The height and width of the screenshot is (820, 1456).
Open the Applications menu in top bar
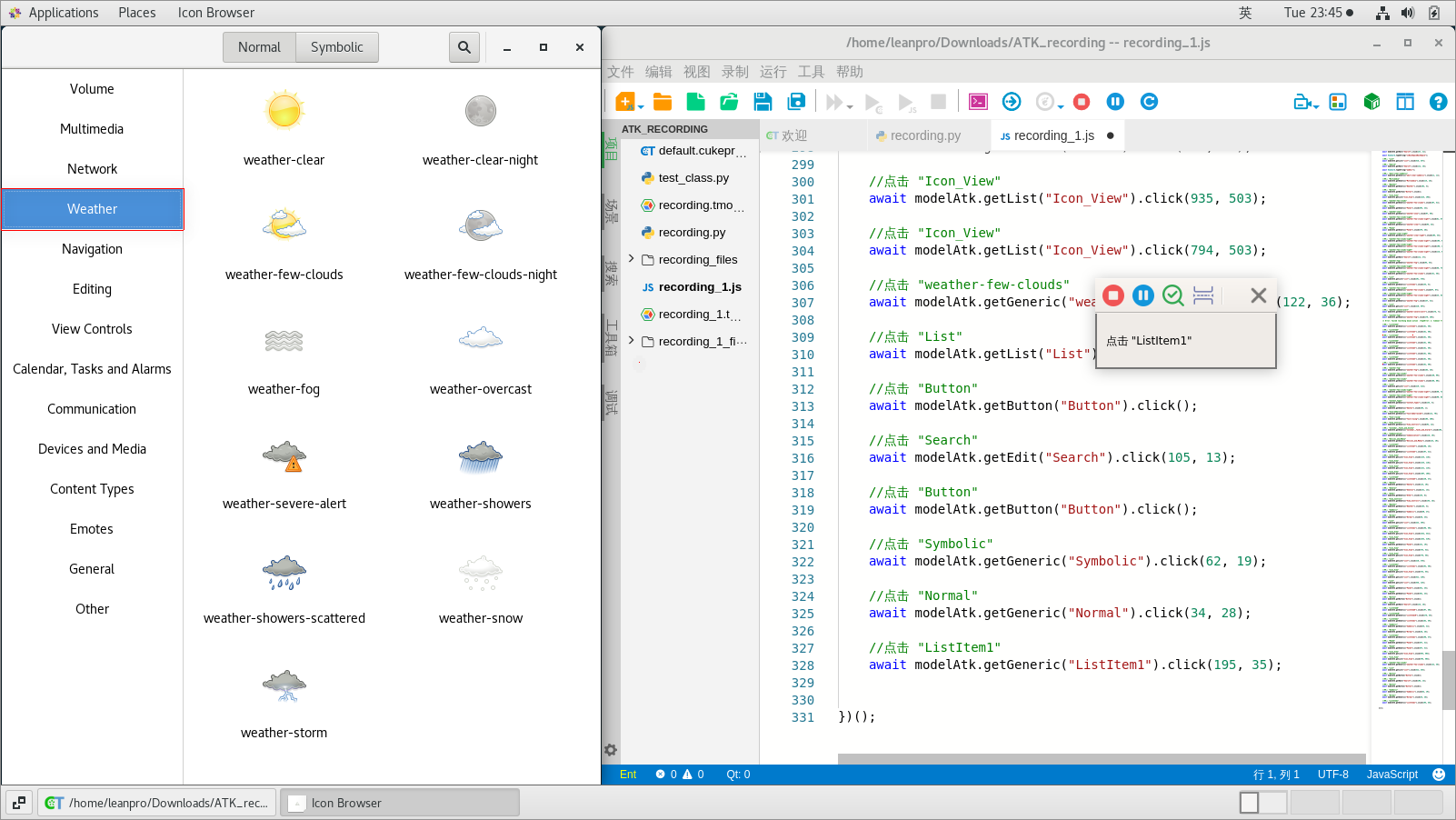pos(63,13)
